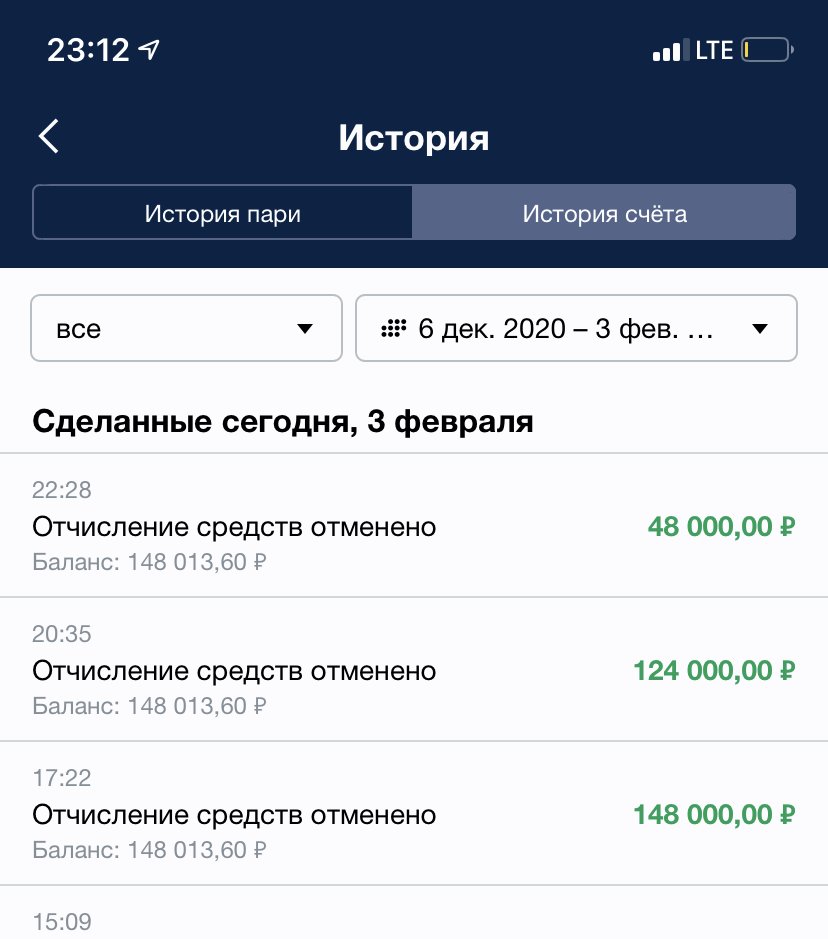Tap the 124 000,00 ₽ amount
The width and height of the screenshot is (828, 939).
tap(714, 670)
